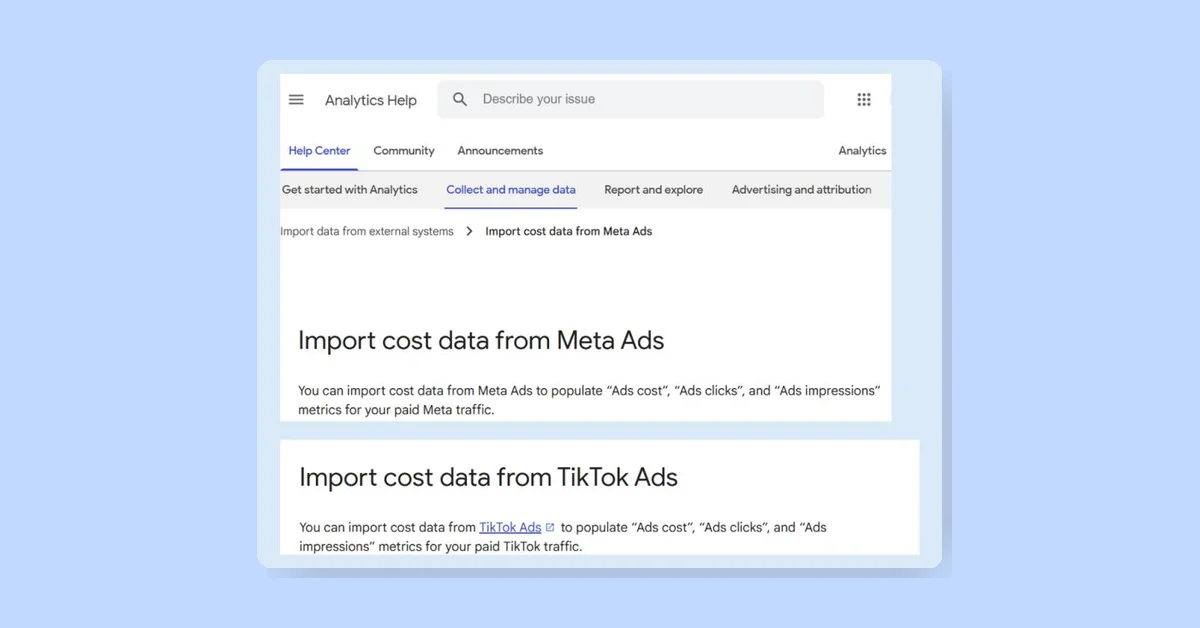Click the breadcrumb chevron arrow
This screenshot has width=1200, height=628.
[x=469, y=231]
